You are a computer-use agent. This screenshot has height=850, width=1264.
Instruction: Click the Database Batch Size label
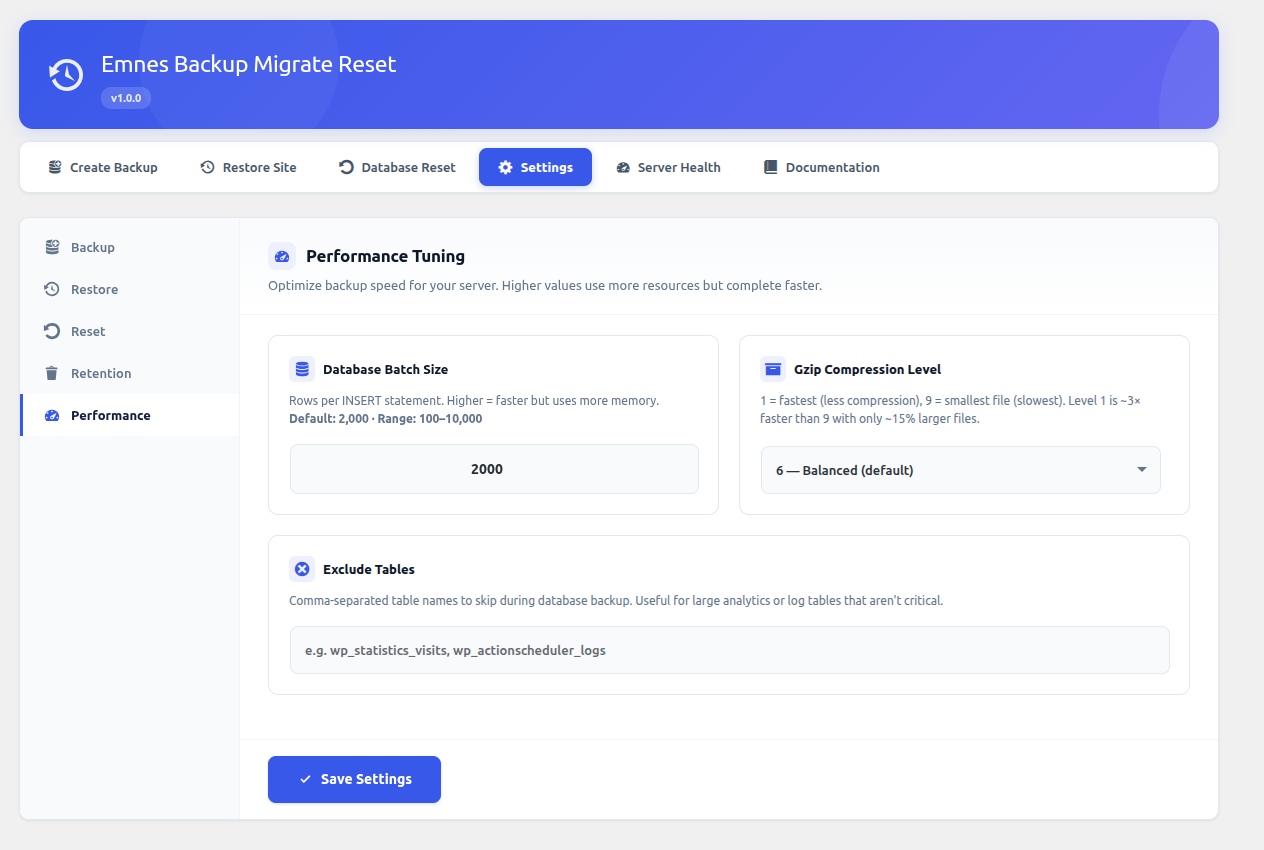(x=385, y=369)
